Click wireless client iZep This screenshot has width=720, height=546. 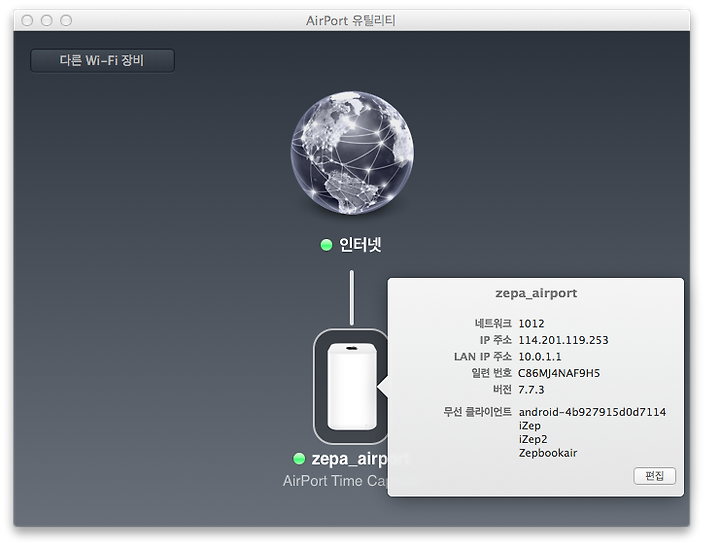(x=530, y=426)
